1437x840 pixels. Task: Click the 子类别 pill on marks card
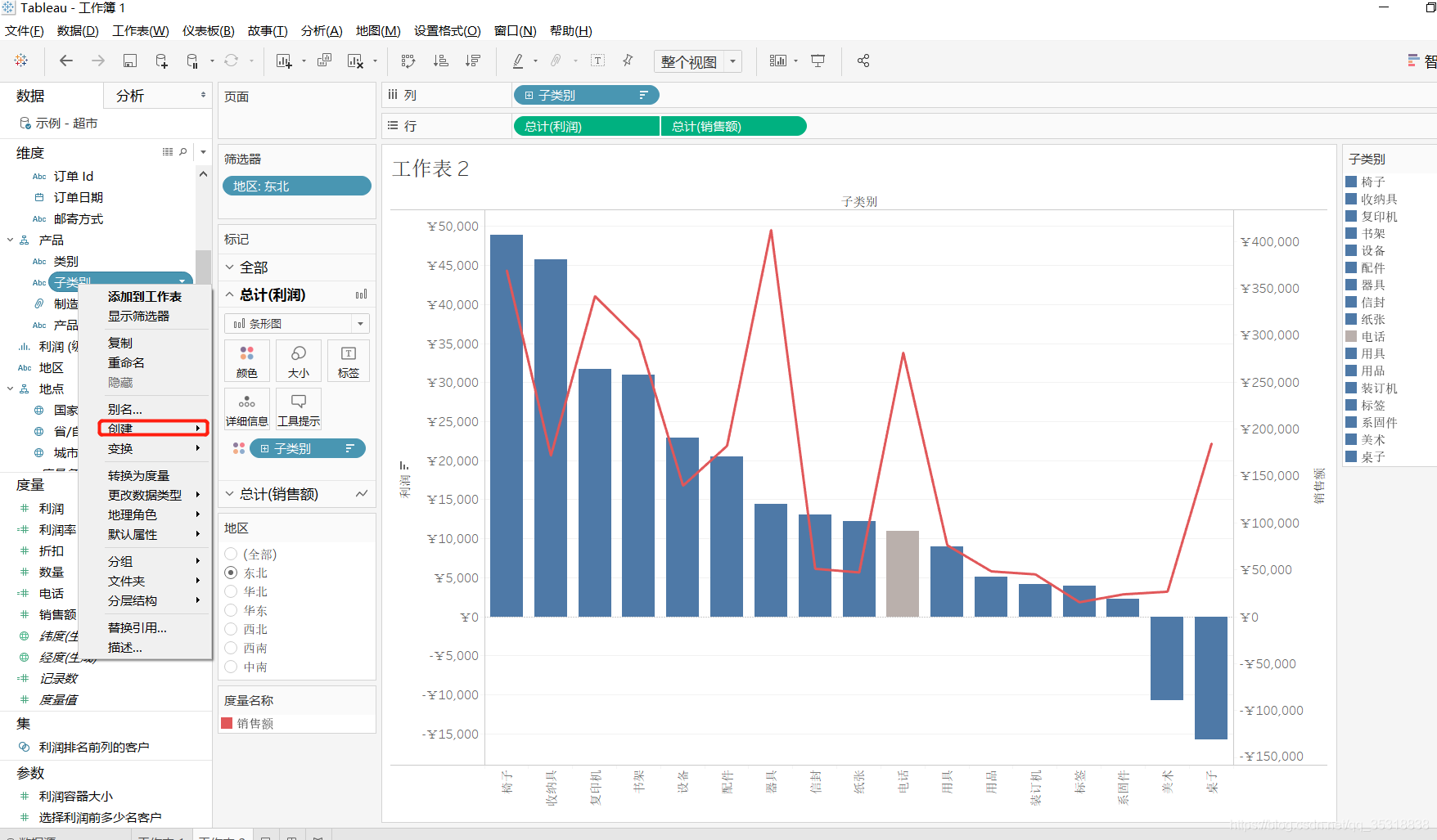308,448
